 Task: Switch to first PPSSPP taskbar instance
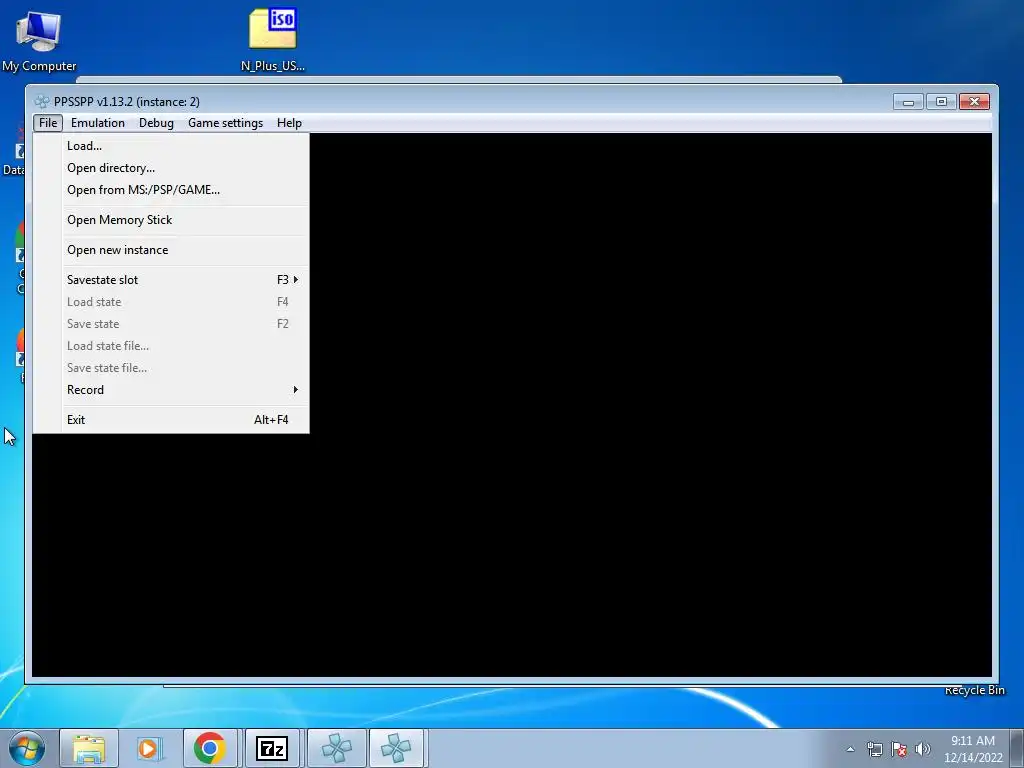pyautogui.click(x=336, y=748)
